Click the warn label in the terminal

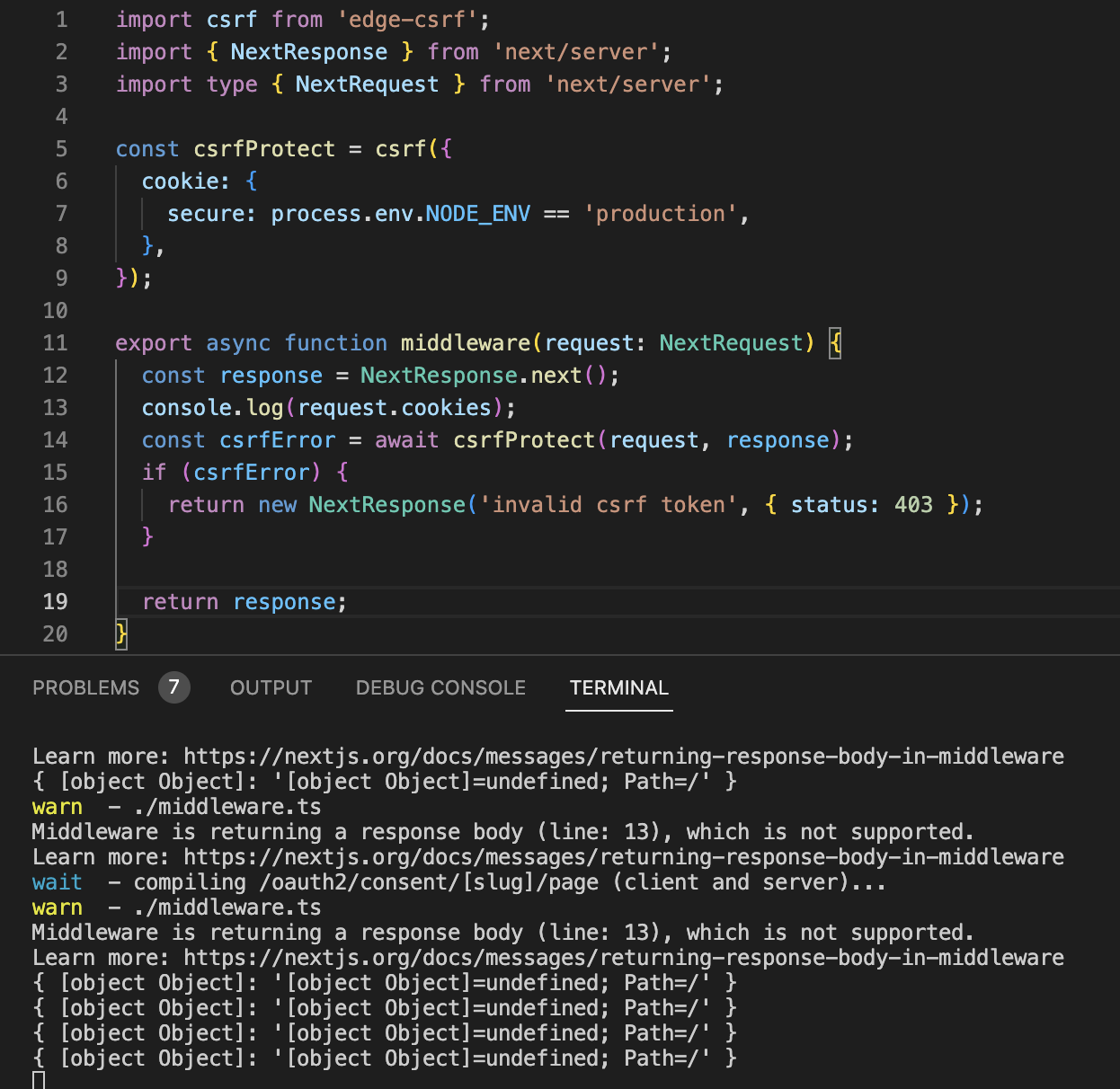pyautogui.click(x=57, y=806)
